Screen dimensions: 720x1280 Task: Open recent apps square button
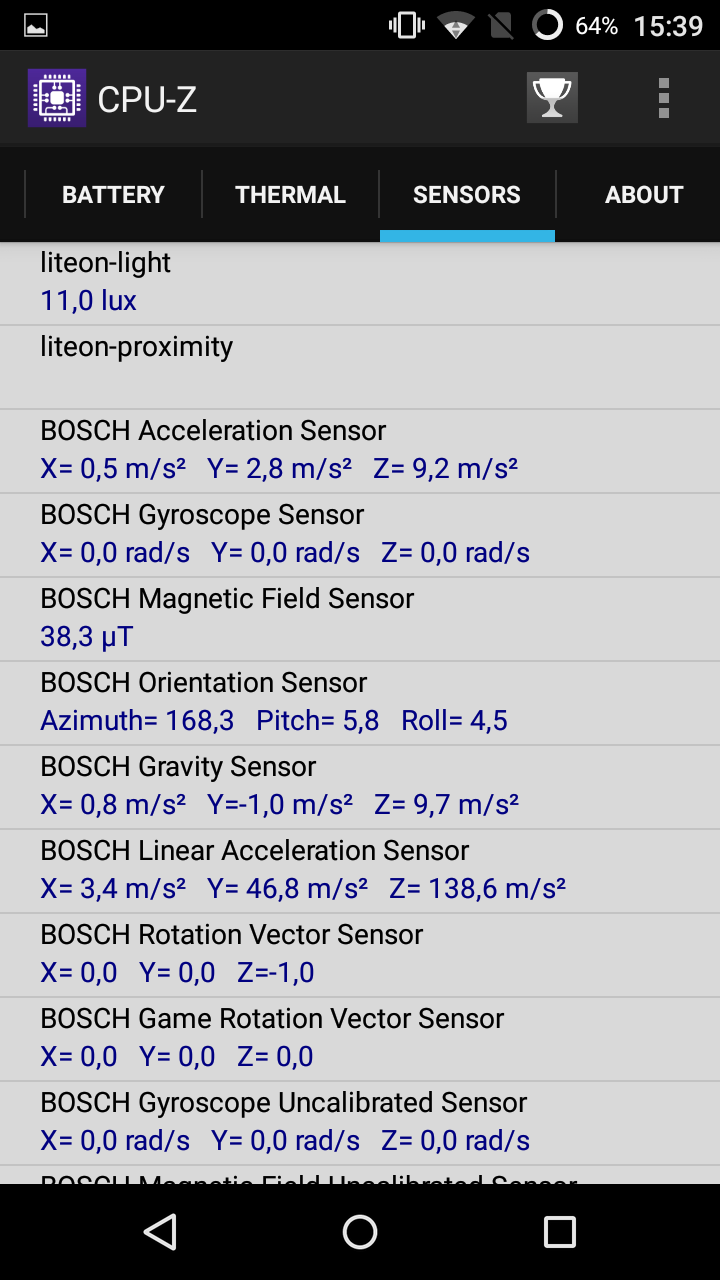point(559,1232)
